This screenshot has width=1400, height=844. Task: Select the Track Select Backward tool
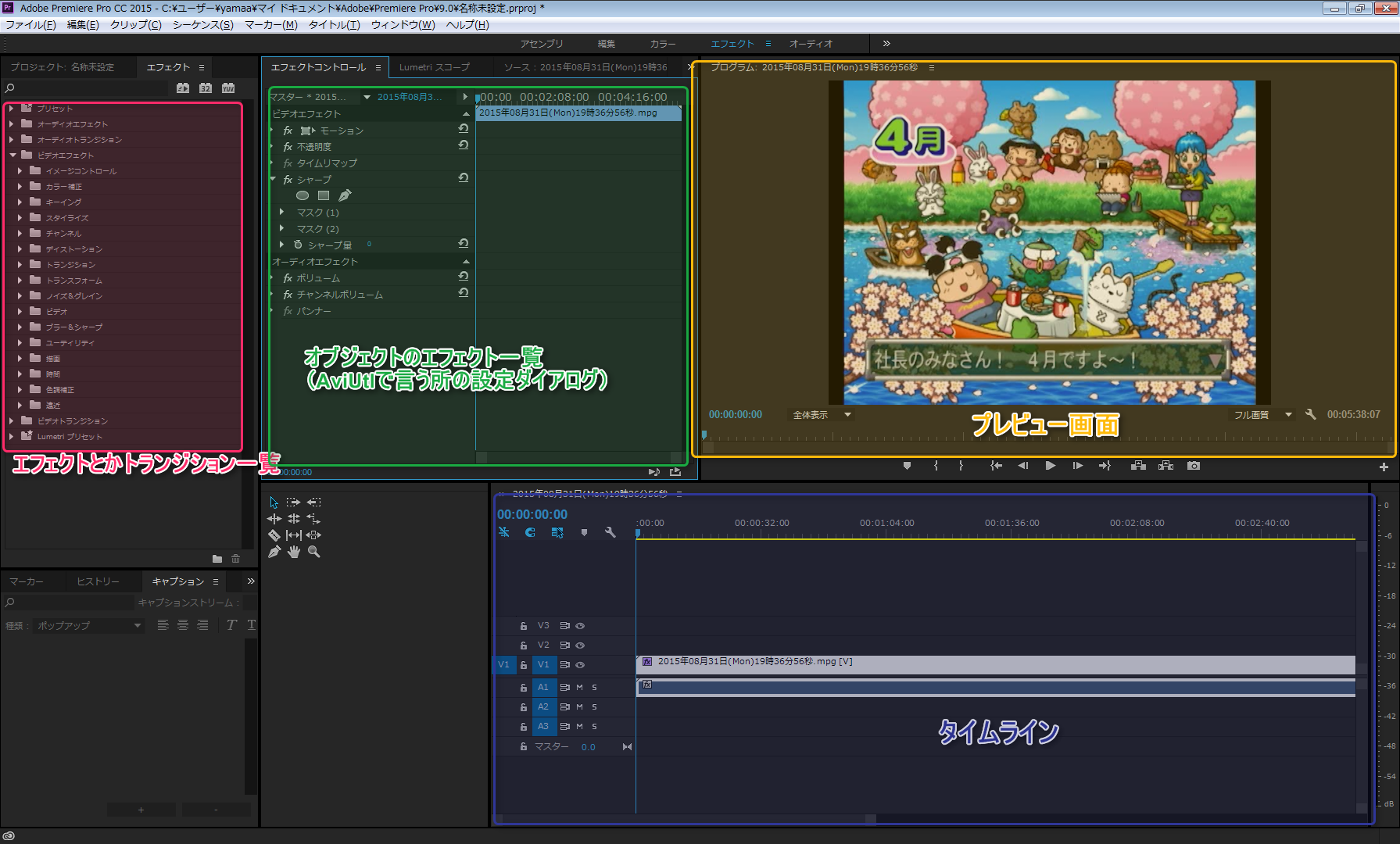pyautogui.click(x=313, y=502)
